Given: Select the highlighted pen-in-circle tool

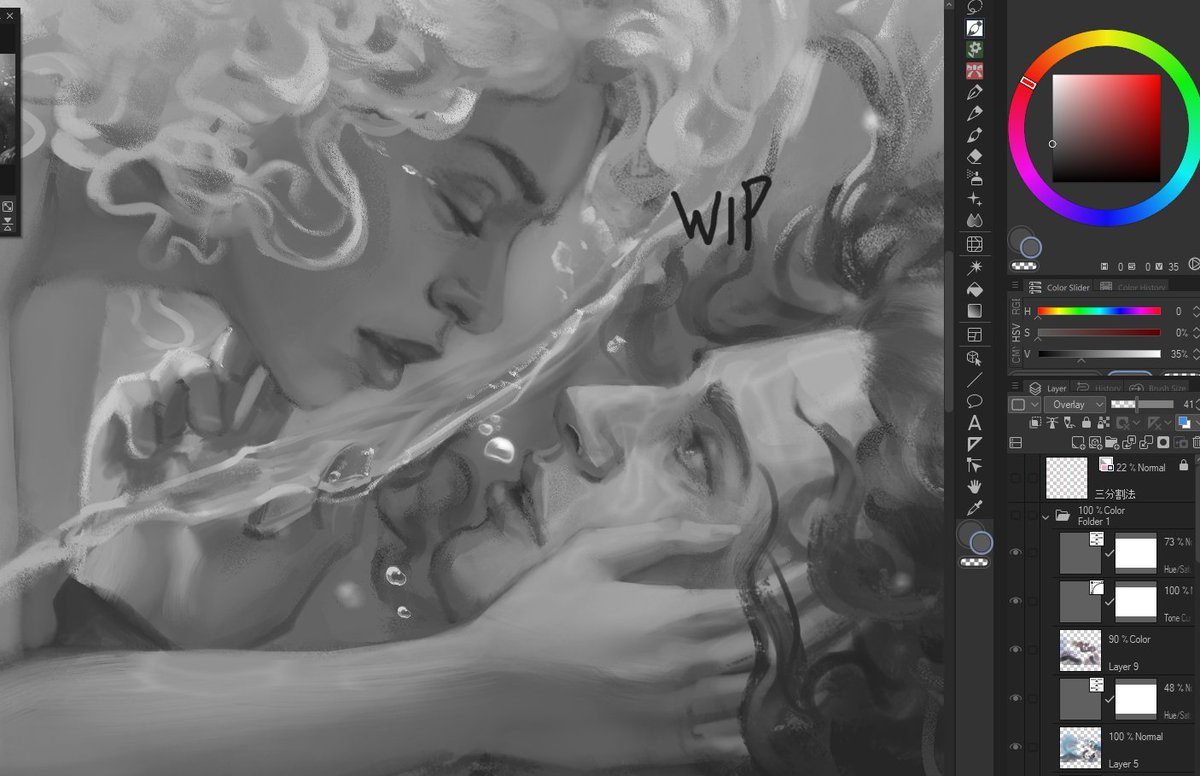Looking at the screenshot, I should point(975,28).
